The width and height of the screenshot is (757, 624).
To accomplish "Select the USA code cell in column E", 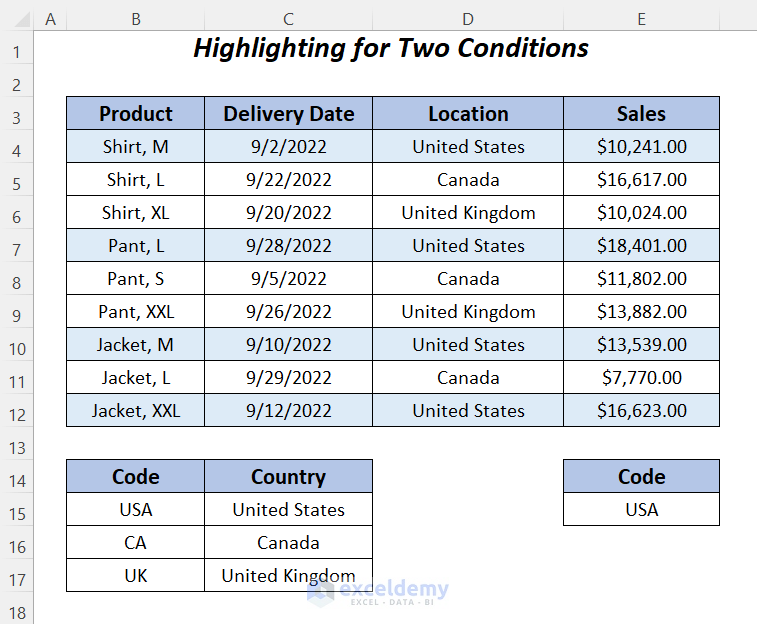I will pos(641,510).
